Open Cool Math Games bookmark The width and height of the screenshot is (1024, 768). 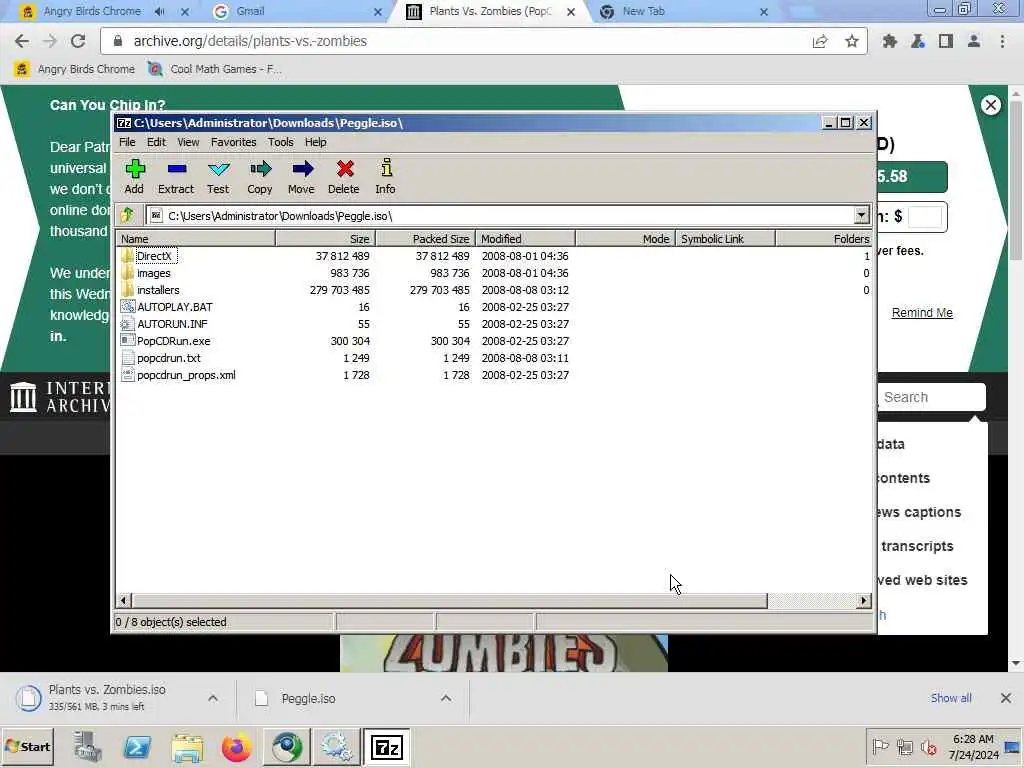pos(215,69)
